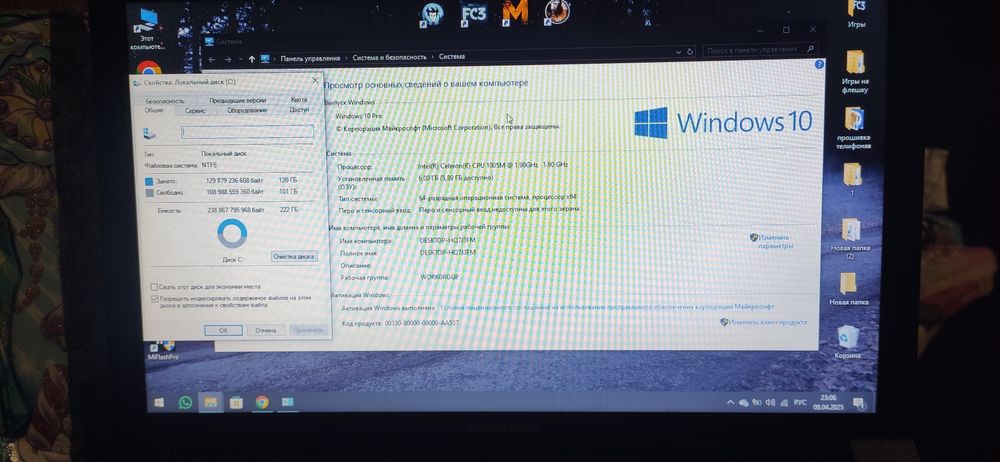Focus the Control Panel search box
Screen dimensions: 1000x462
760,49
